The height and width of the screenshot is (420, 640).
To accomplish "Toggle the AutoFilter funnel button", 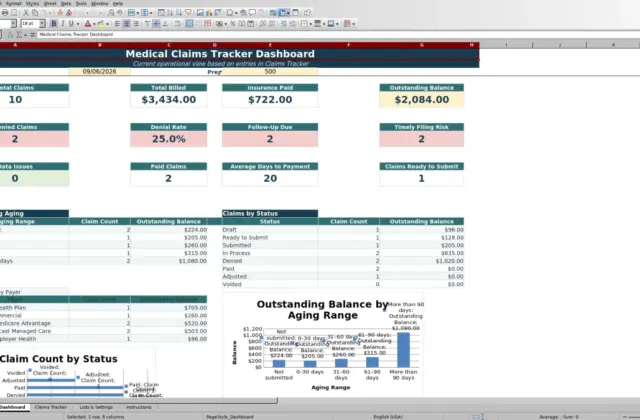I will [x=188, y=13].
